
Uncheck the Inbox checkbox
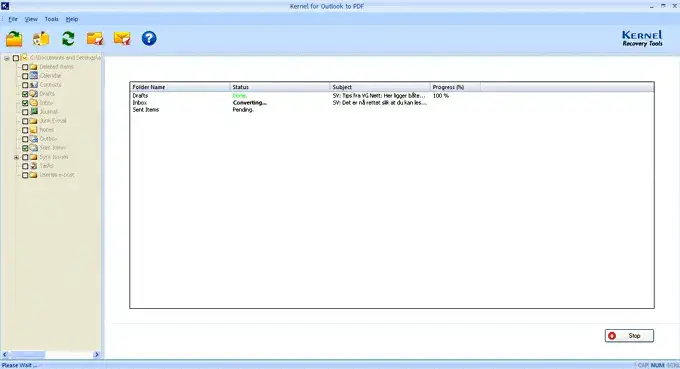[25, 103]
